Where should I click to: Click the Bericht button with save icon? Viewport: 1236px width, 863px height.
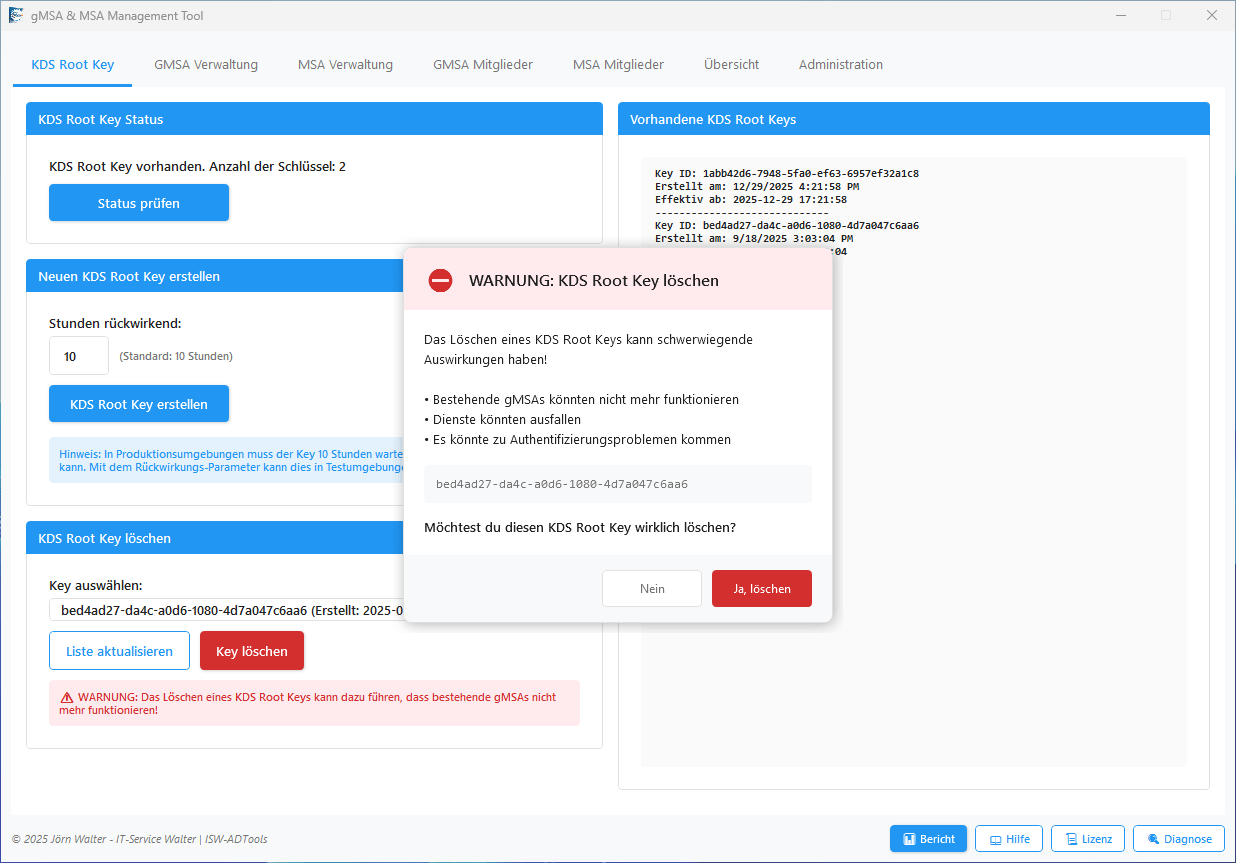928,839
